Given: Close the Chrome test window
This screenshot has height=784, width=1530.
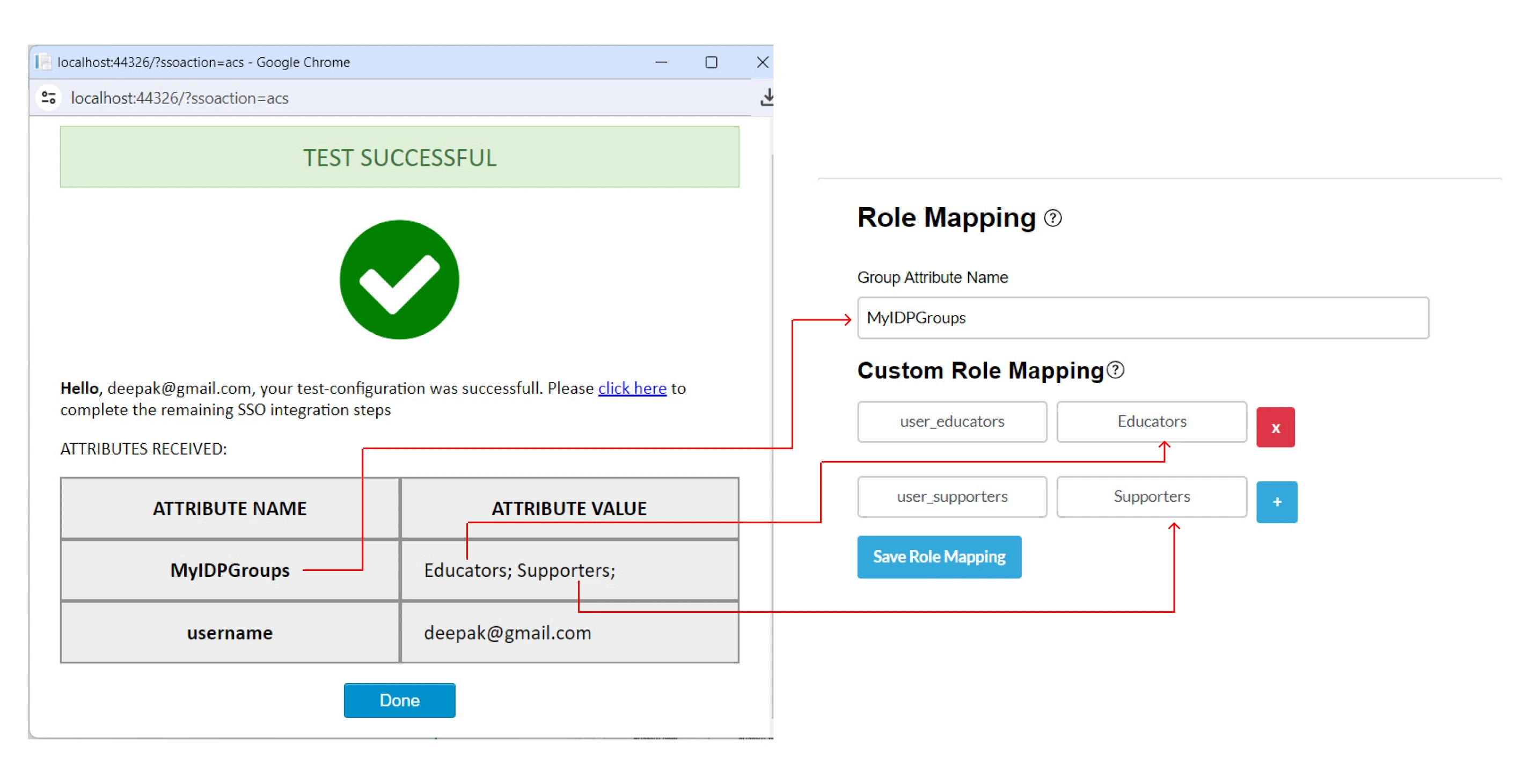Looking at the screenshot, I should (x=763, y=62).
